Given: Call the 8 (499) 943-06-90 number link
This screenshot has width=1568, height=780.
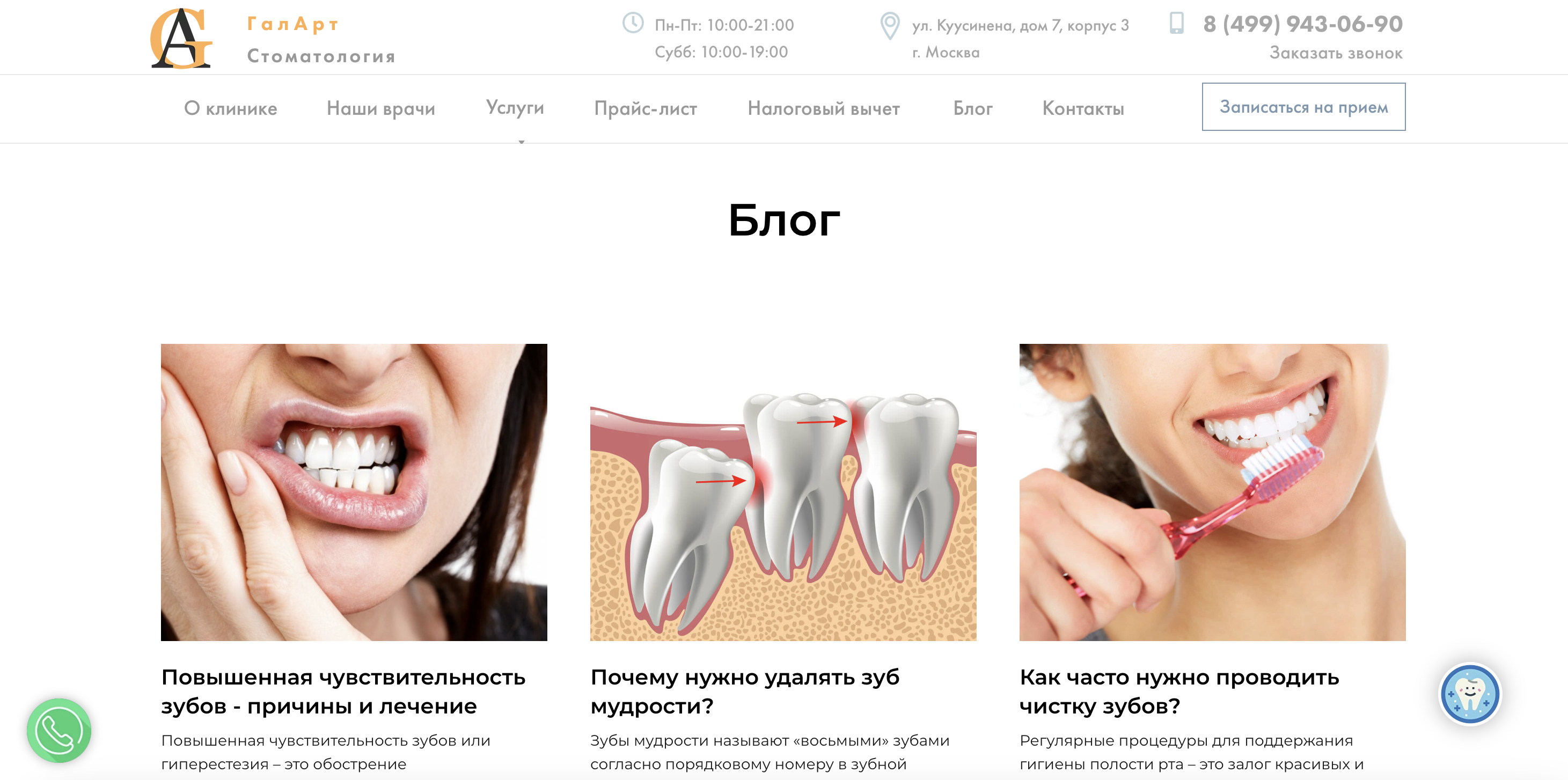Looking at the screenshot, I should [x=1303, y=24].
